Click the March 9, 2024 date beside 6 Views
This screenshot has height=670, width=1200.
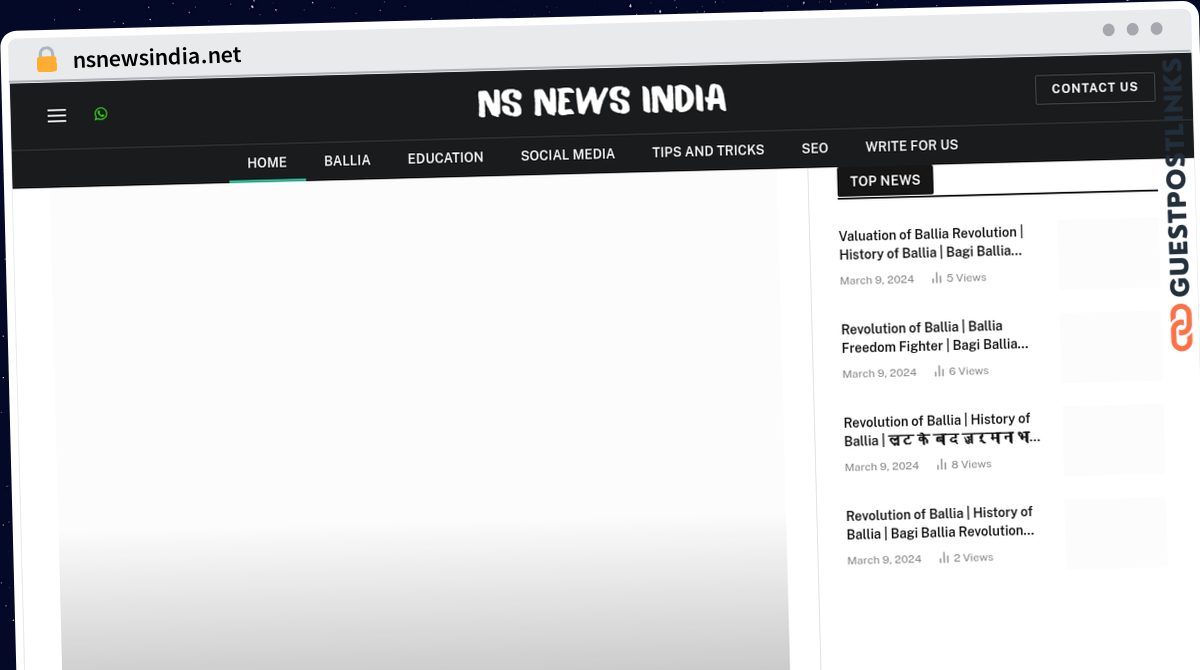[x=880, y=373]
